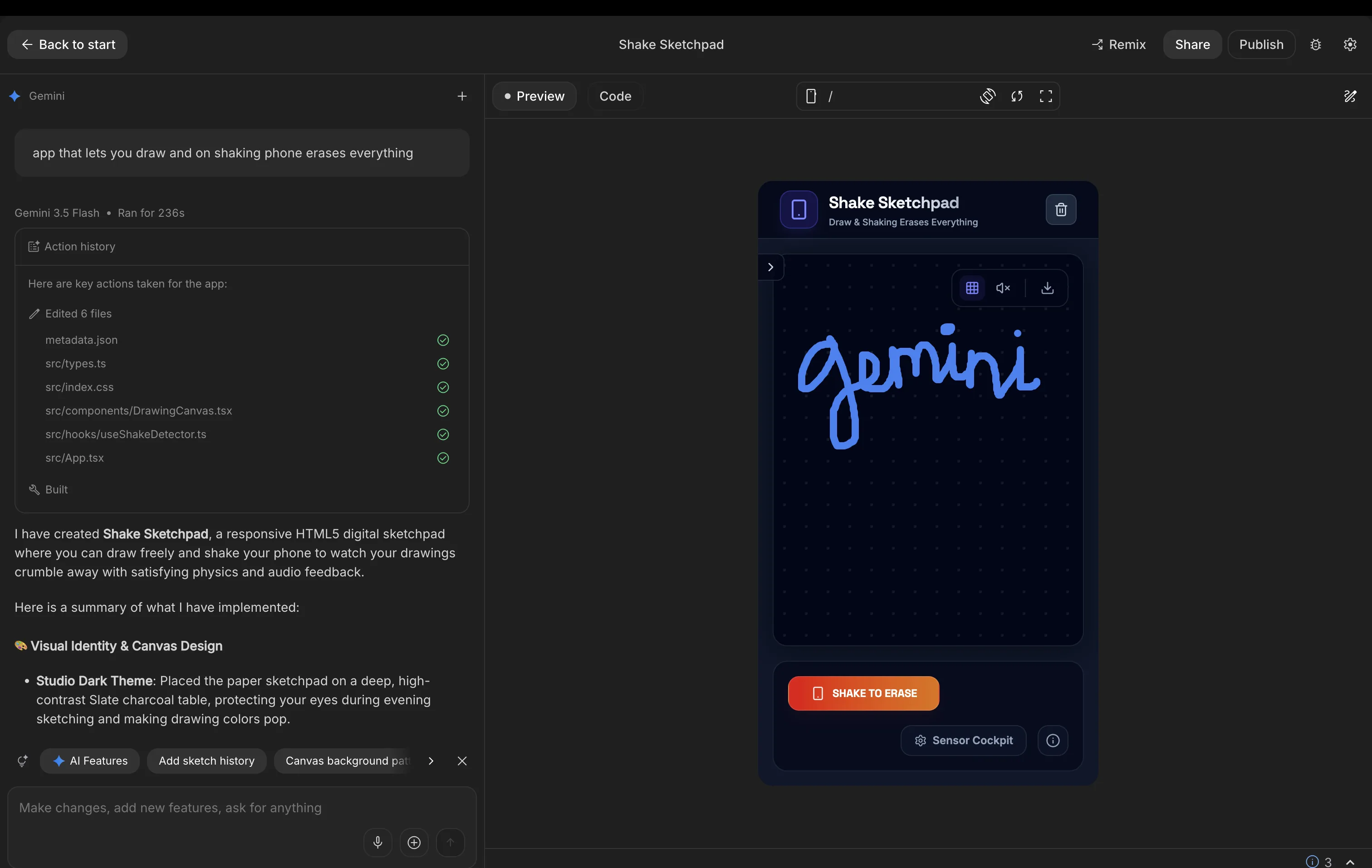Click the Gemini sparkle icon

coord(15,96)
